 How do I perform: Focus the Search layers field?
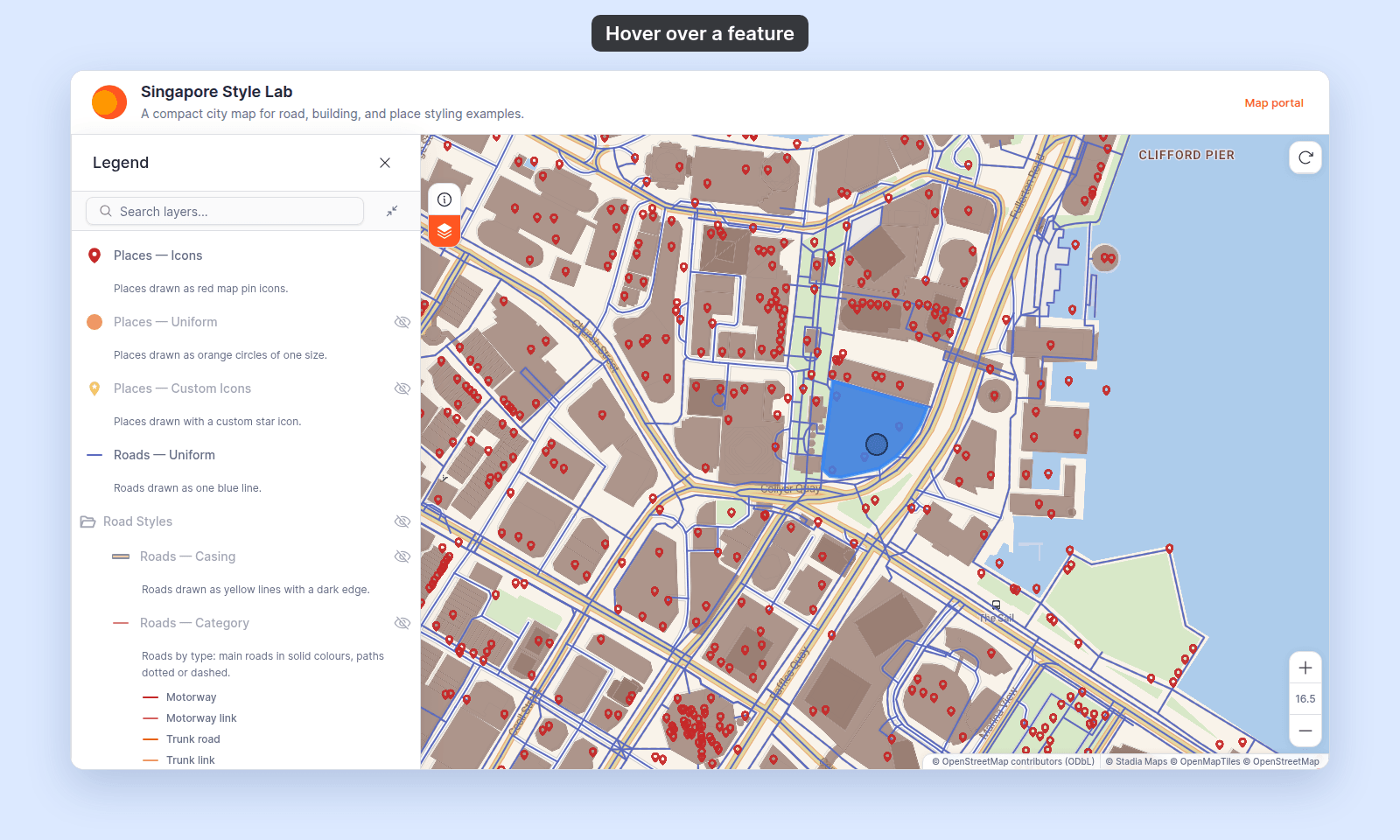[x=225, y=211]
